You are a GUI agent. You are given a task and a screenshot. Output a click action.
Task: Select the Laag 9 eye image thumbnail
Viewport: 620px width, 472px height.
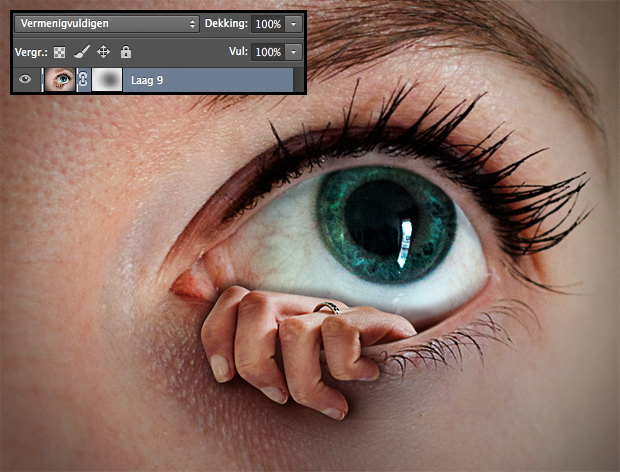click(x=59, y=79)
